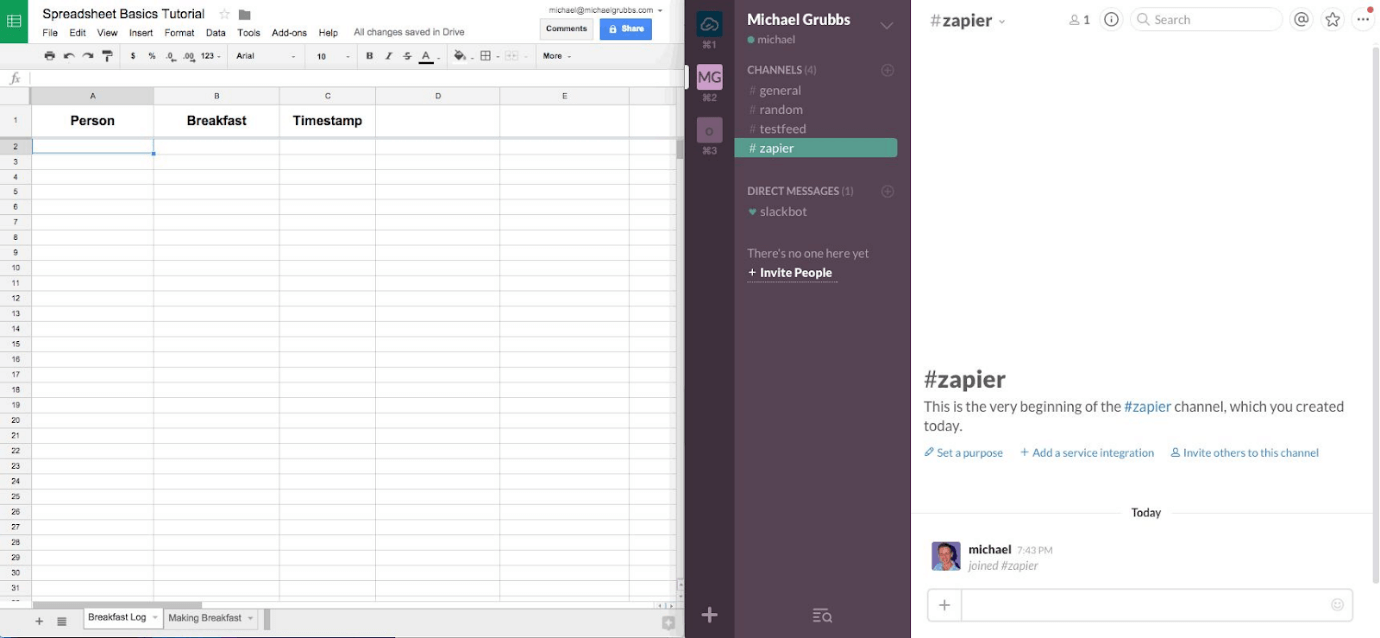Viewport: 1380px width, 638px height.
Task: Open the mentions @ icon
Action: point(1301,19)
